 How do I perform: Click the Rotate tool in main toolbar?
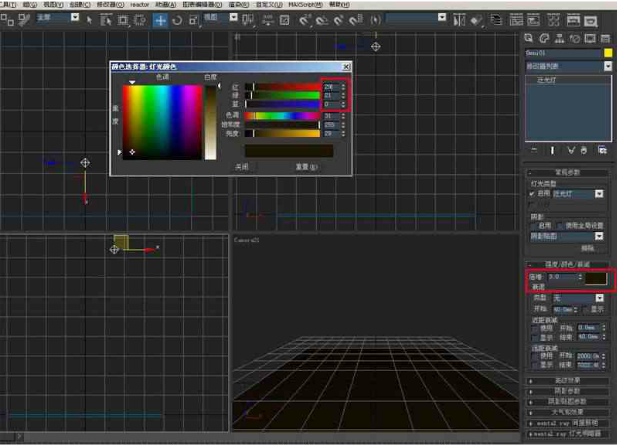177,20
